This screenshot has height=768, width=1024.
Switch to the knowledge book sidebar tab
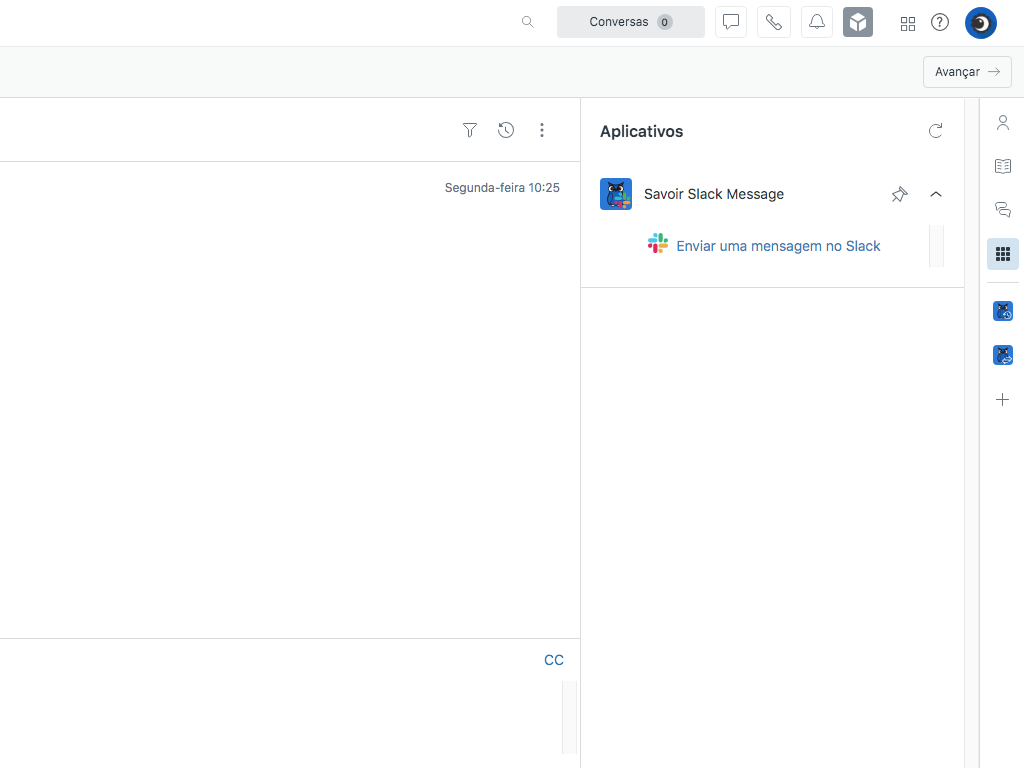coord(1003,166)
